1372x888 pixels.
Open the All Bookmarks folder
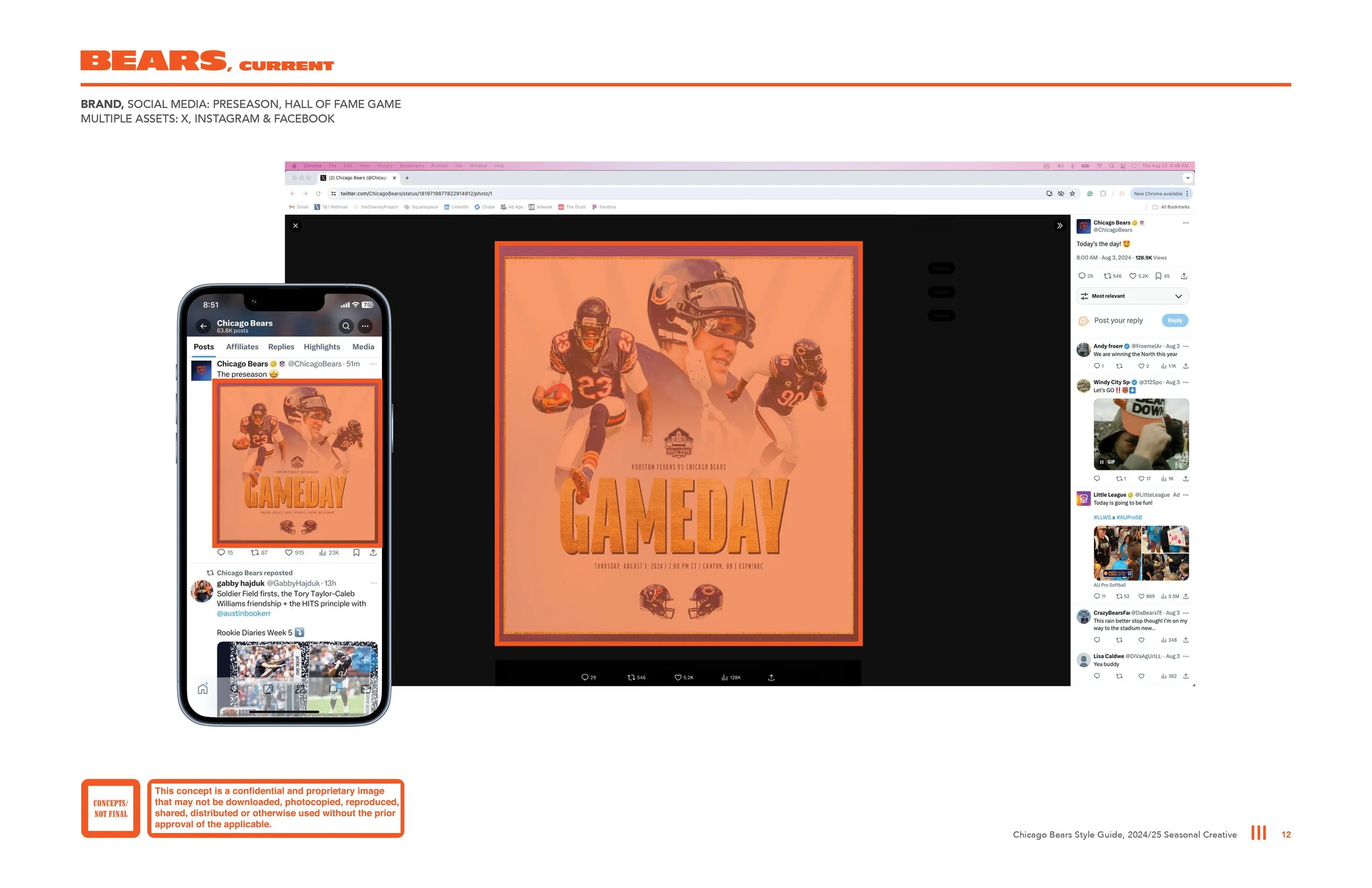[x=1171, y=207]
